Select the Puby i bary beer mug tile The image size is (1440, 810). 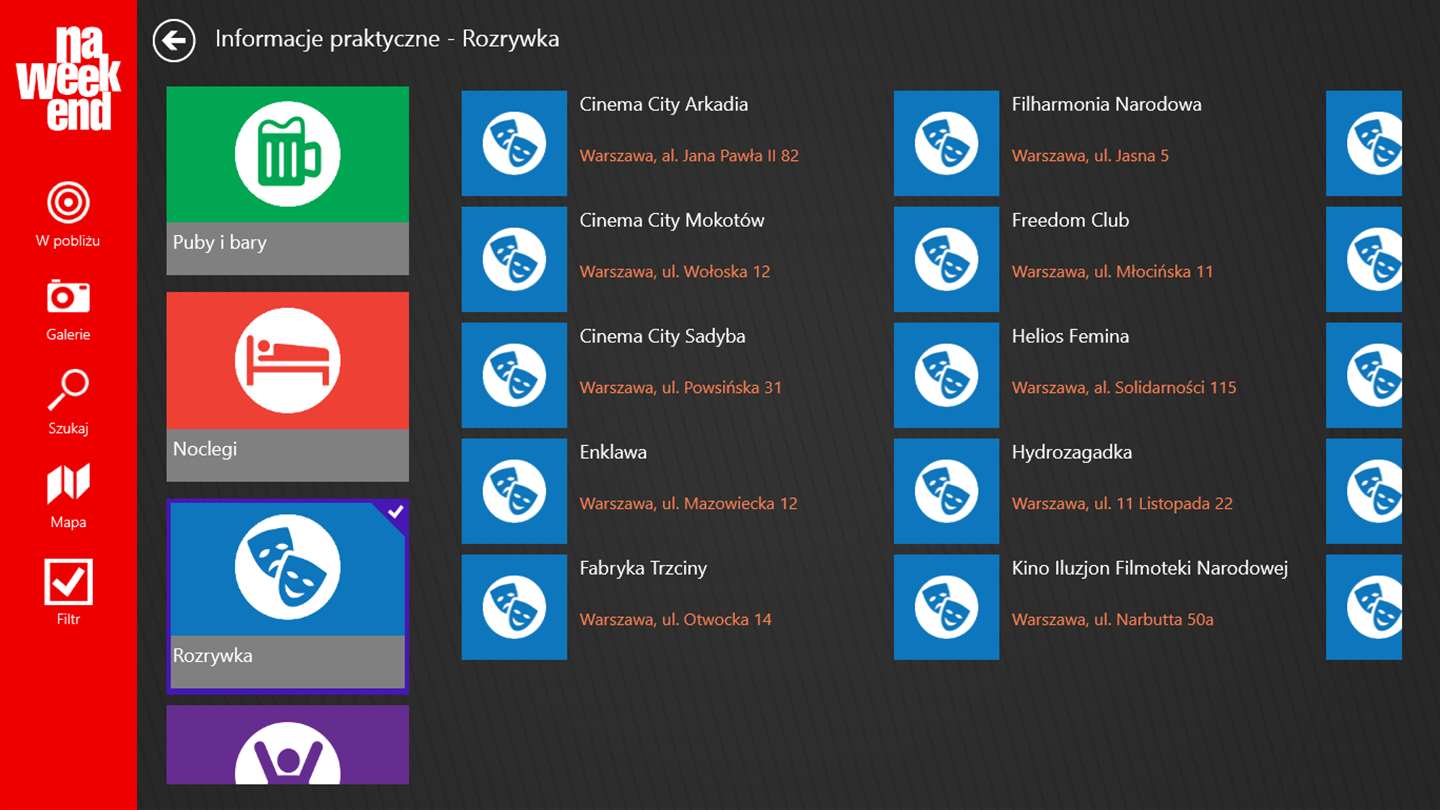288,180
